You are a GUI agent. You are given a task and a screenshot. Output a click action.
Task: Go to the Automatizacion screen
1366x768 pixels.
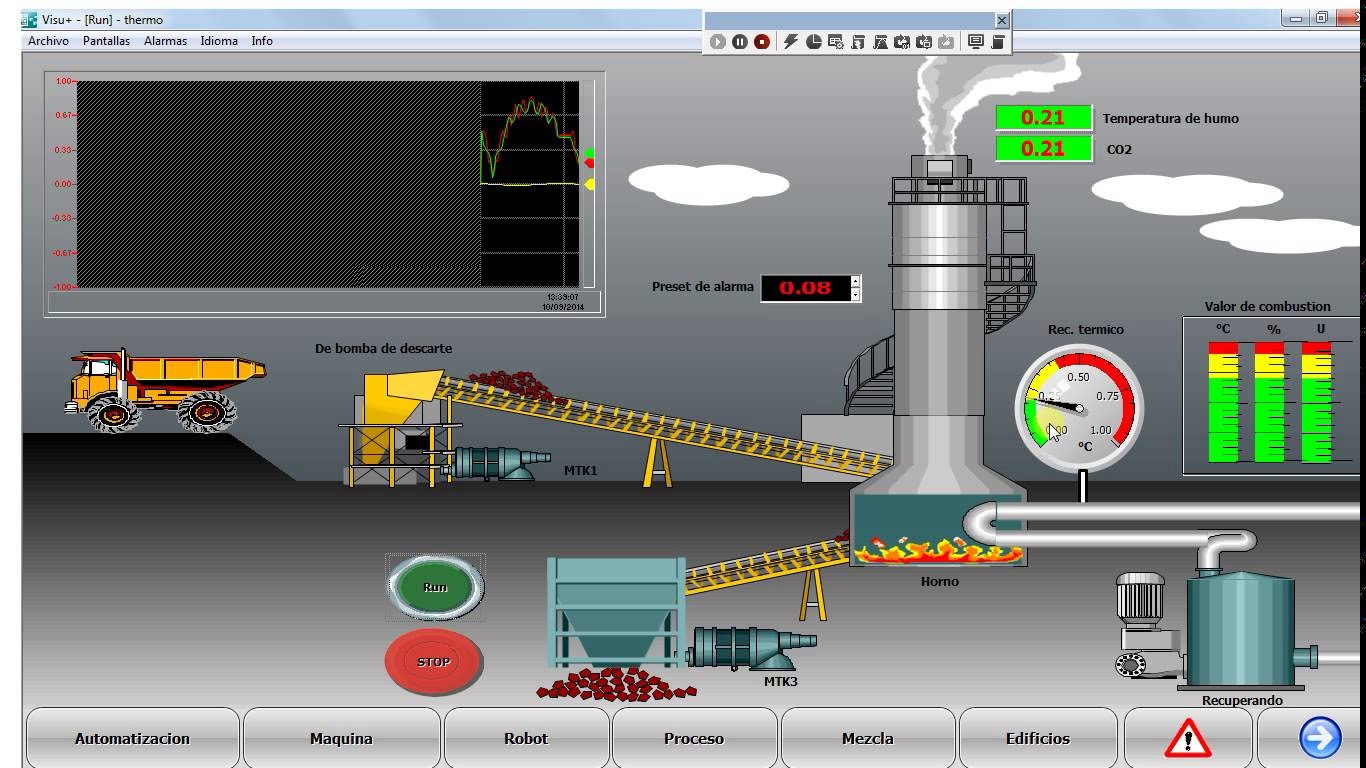pyautogui.click(x=132, y=739)
